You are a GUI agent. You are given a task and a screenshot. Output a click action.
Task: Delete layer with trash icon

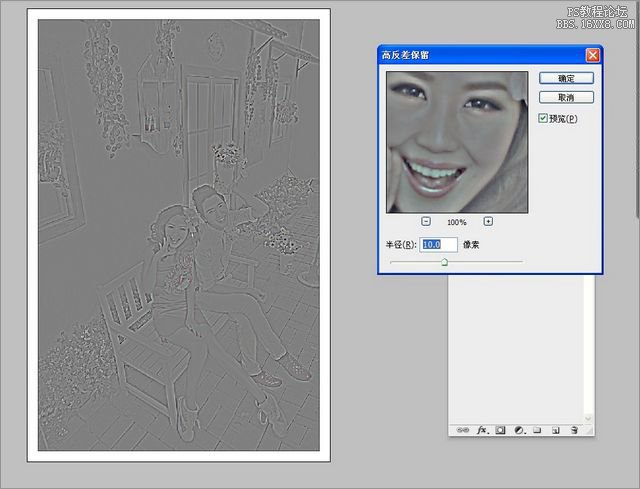coord(574,429)
